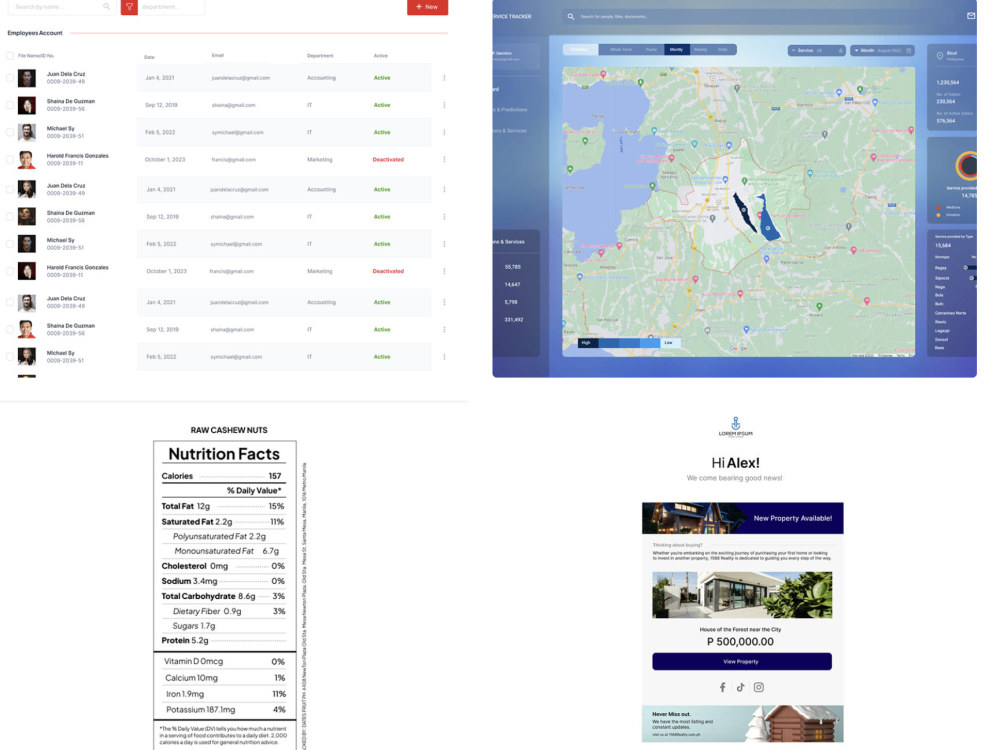Click the first Deactivated status label

(x=388, y=159)
